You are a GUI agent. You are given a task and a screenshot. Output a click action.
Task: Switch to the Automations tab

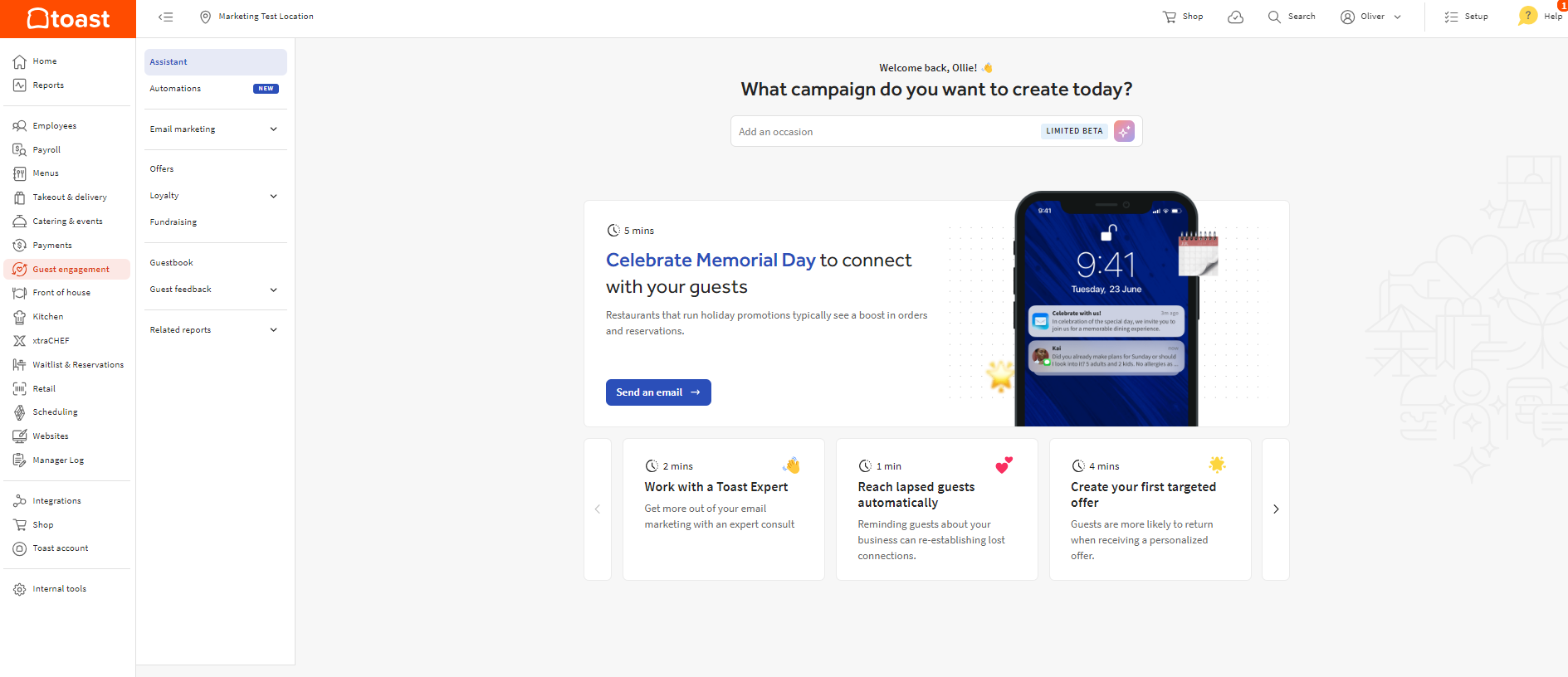tap(174, 88)
